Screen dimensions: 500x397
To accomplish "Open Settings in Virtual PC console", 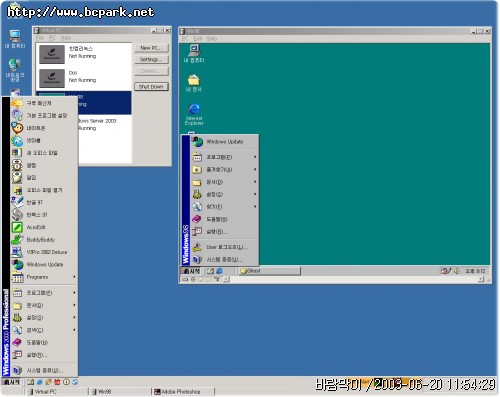I will (151, 60).
